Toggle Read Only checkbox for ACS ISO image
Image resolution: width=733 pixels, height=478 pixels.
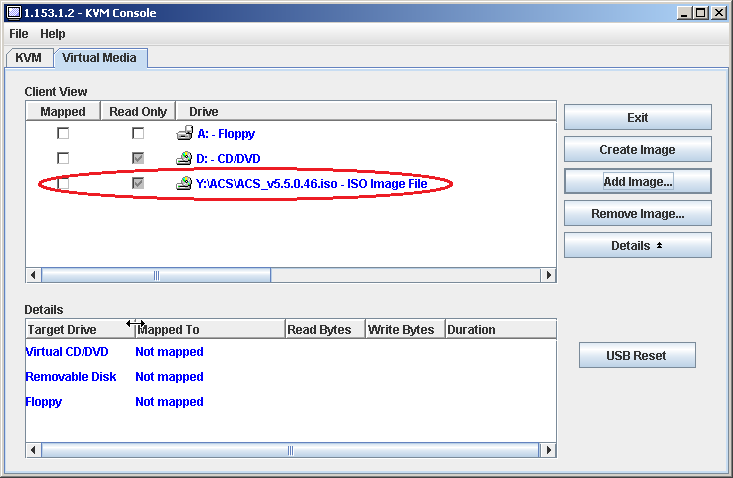click(138, 183)
